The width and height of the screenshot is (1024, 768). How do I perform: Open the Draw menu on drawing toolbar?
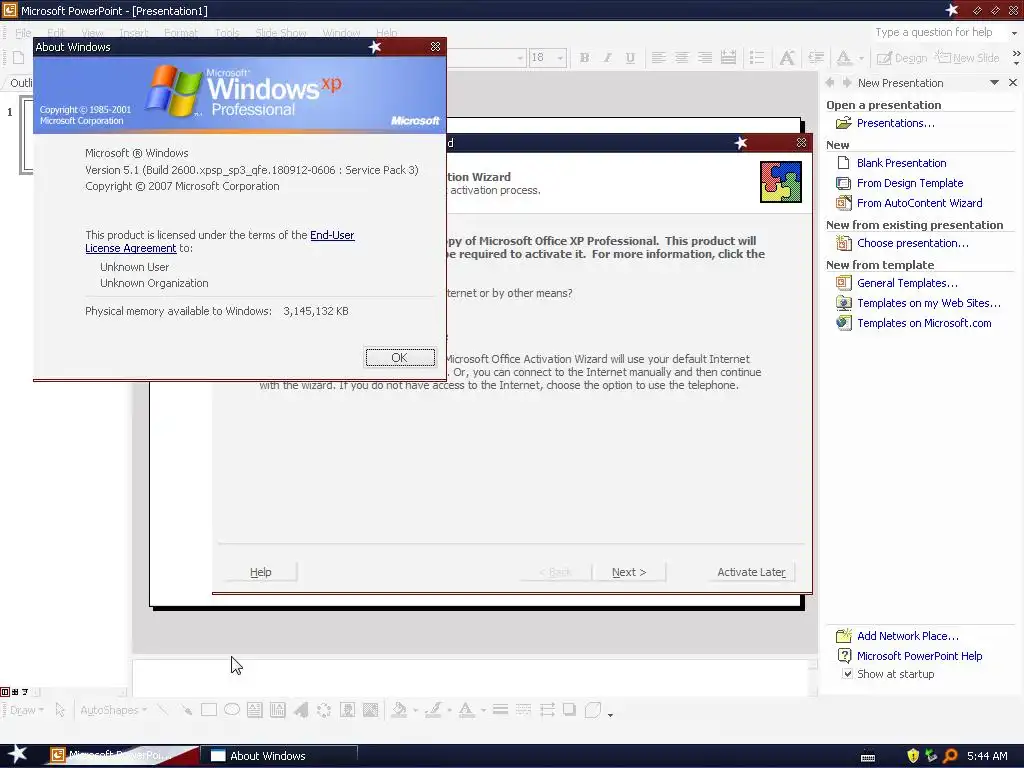(x=26, y=711)
